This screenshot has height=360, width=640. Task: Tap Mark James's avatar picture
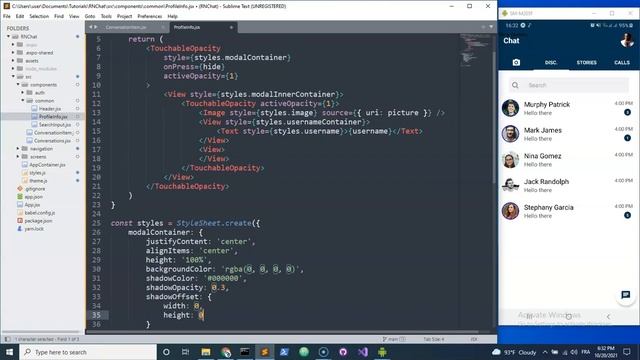click(x=510, y=134)
